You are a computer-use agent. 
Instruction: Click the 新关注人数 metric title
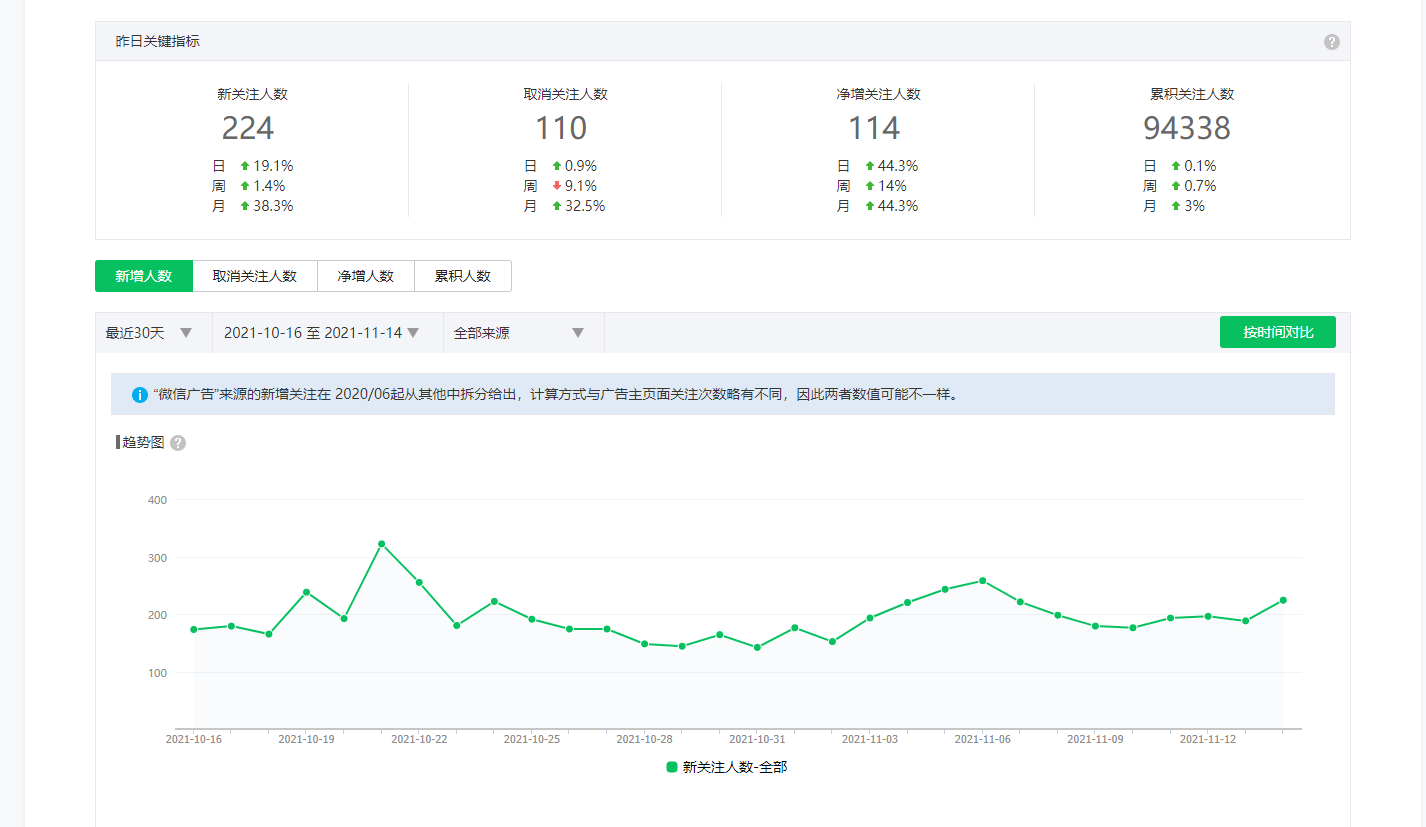point(253,94)
